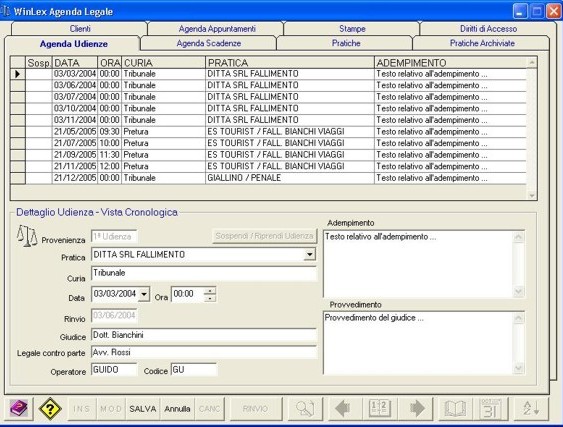The image size is (563, 427).
Task: Click Provvedimento text area scroll down arrow
Action: (x=518, y=368)
